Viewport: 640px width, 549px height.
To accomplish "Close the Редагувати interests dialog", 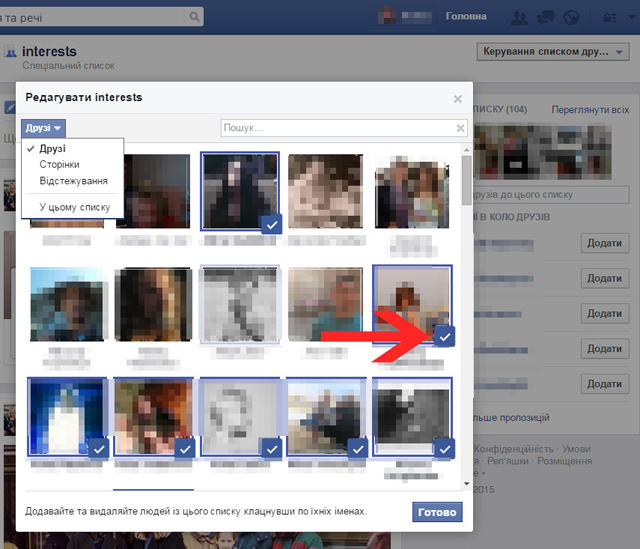I will [458, 99].
